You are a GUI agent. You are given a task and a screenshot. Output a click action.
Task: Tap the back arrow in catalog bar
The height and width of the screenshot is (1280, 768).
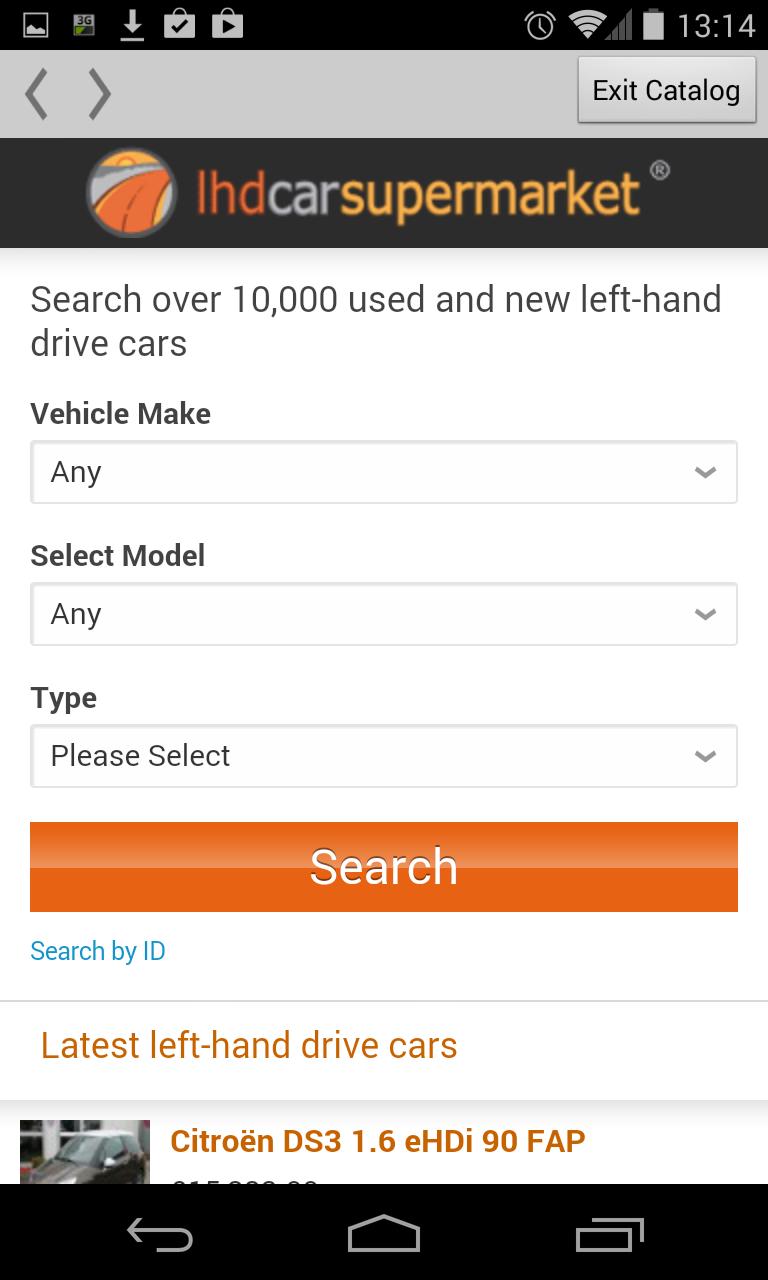click(x=37, y=94)
